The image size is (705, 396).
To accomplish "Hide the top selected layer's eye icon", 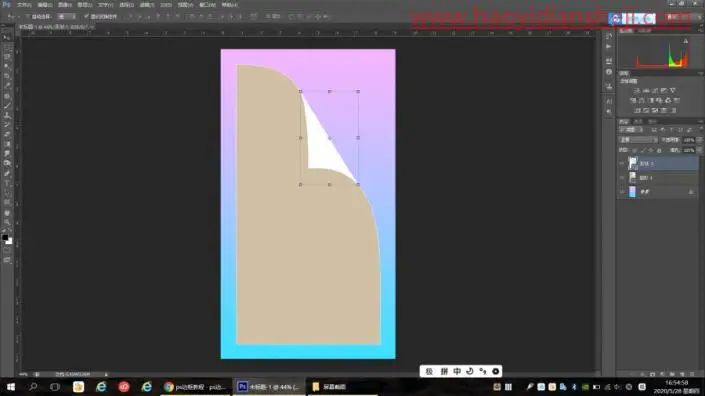I will pyautogui.click(x=622, y=164).
